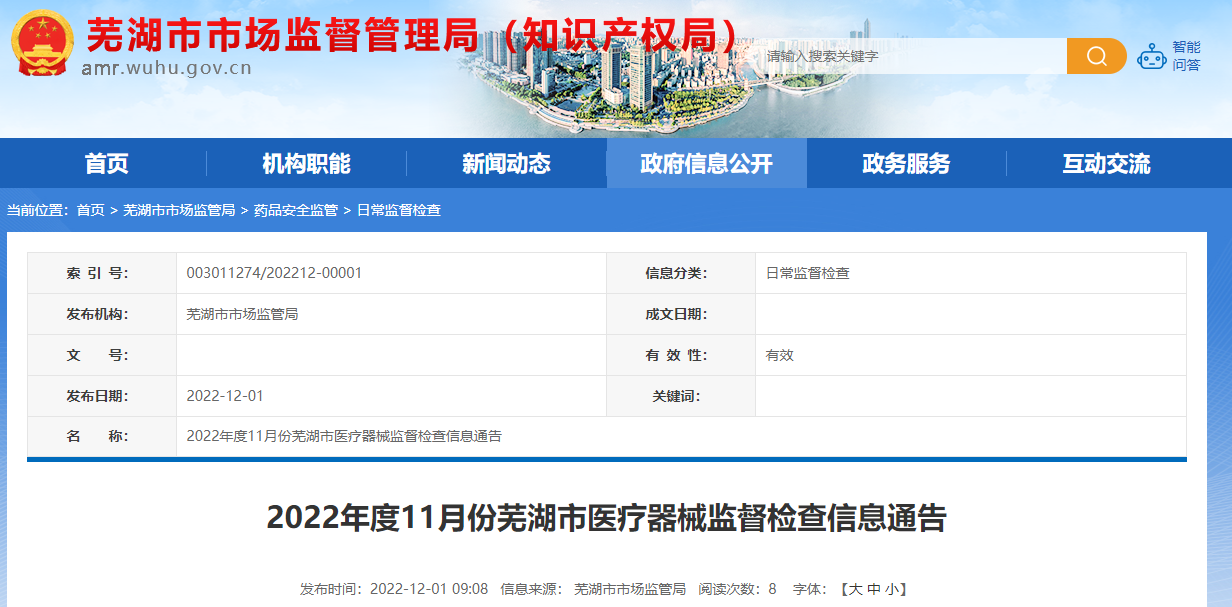Open the 机构职能 navigation tab
Screen dimensions: 1232x607
(x=306, y=164)
